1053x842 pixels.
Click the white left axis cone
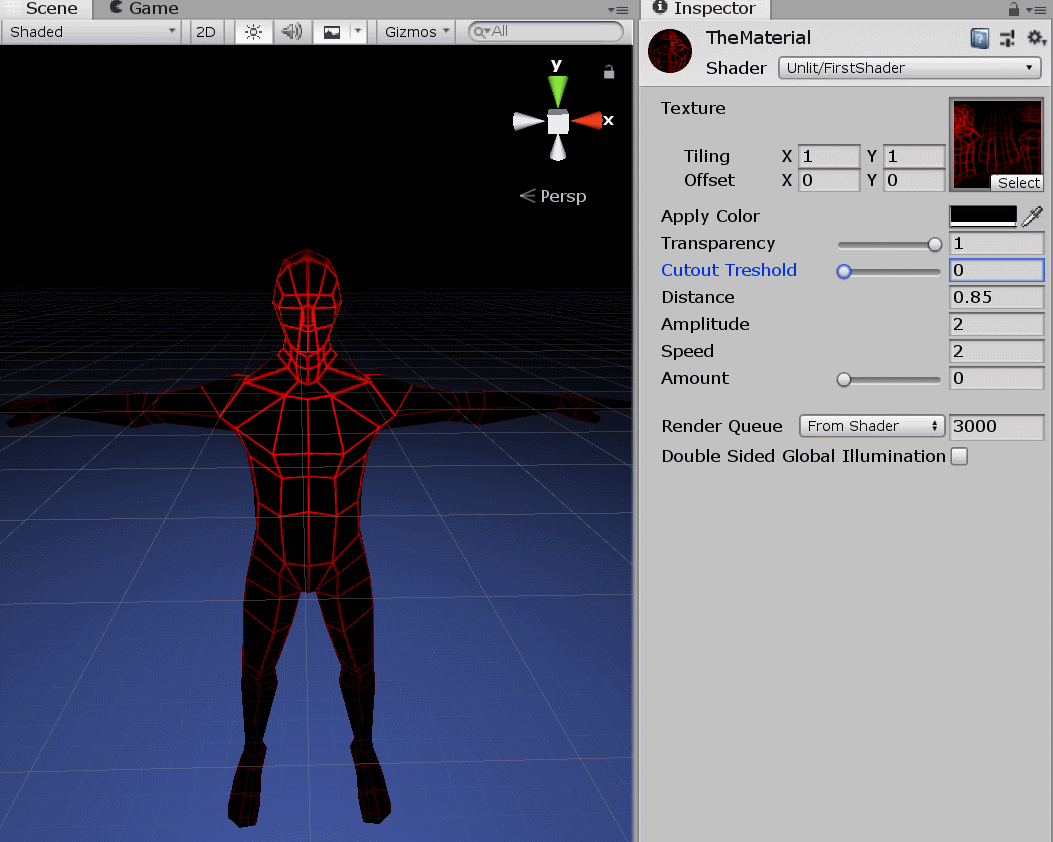coord(529,122)
